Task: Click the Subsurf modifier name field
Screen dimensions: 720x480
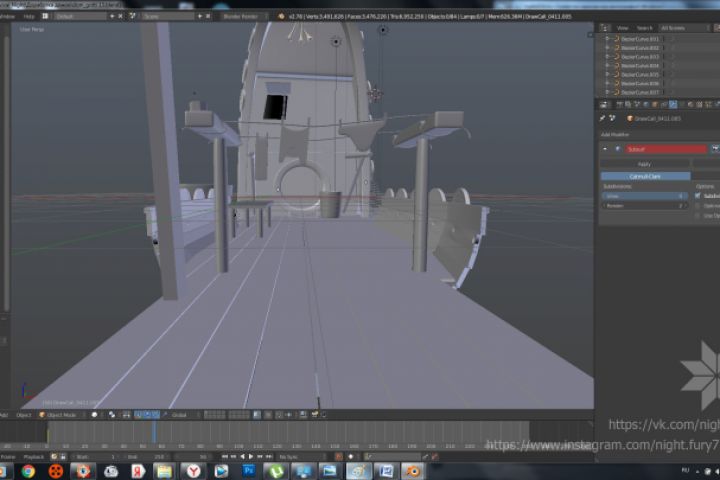Action: [666, 149]
